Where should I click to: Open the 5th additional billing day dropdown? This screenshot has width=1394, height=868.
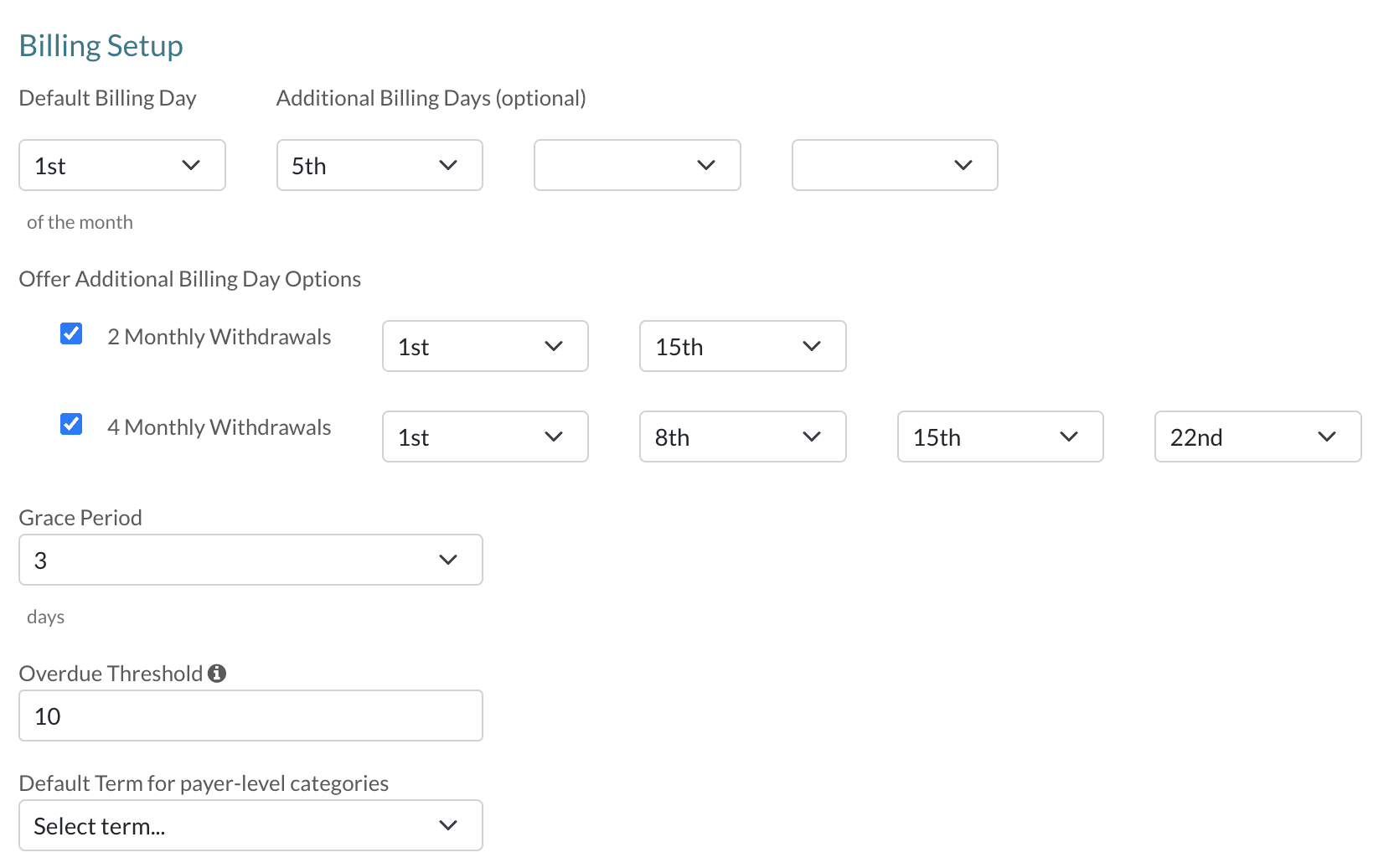coord(379,165)
